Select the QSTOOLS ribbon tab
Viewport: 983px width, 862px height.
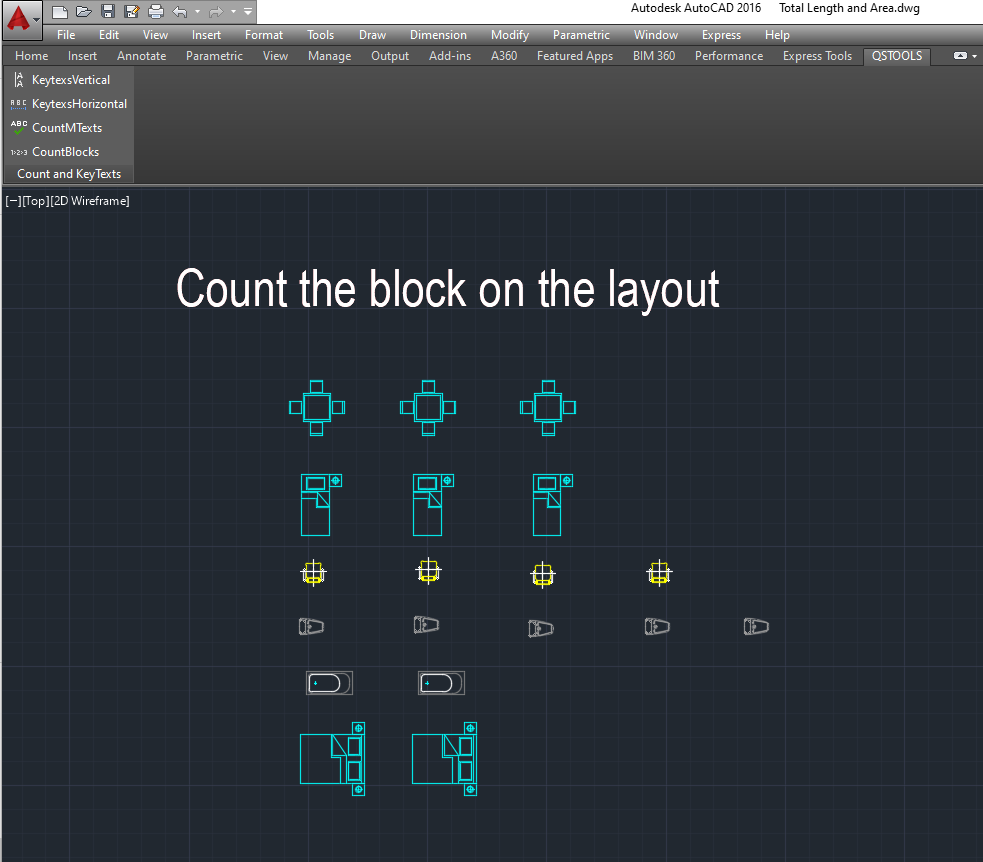pyautogui.click(x=896, y=56)
